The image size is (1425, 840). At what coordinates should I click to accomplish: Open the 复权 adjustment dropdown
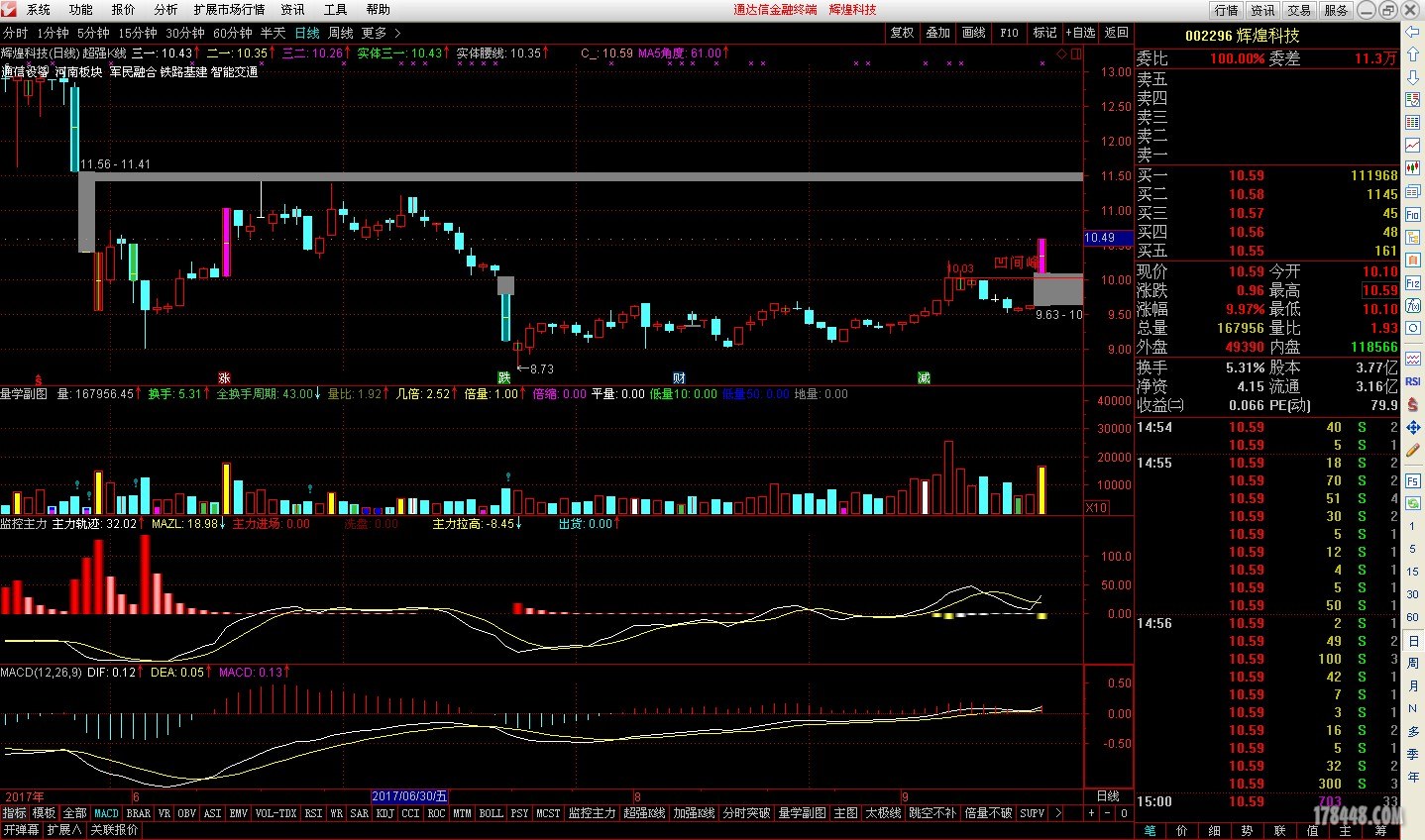click(x=902, y=33)
